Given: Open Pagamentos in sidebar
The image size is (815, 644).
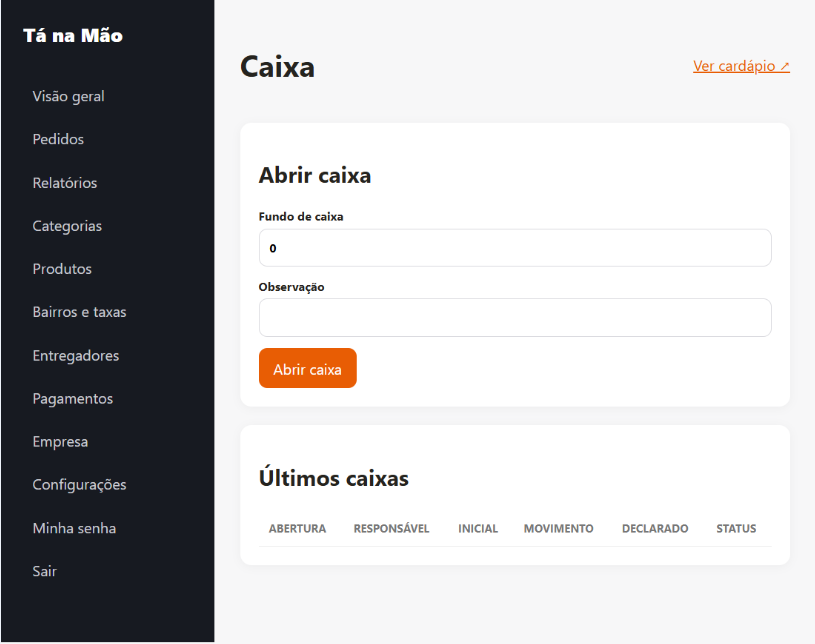Looking at the screenshot, I should (x=72, y=399).
